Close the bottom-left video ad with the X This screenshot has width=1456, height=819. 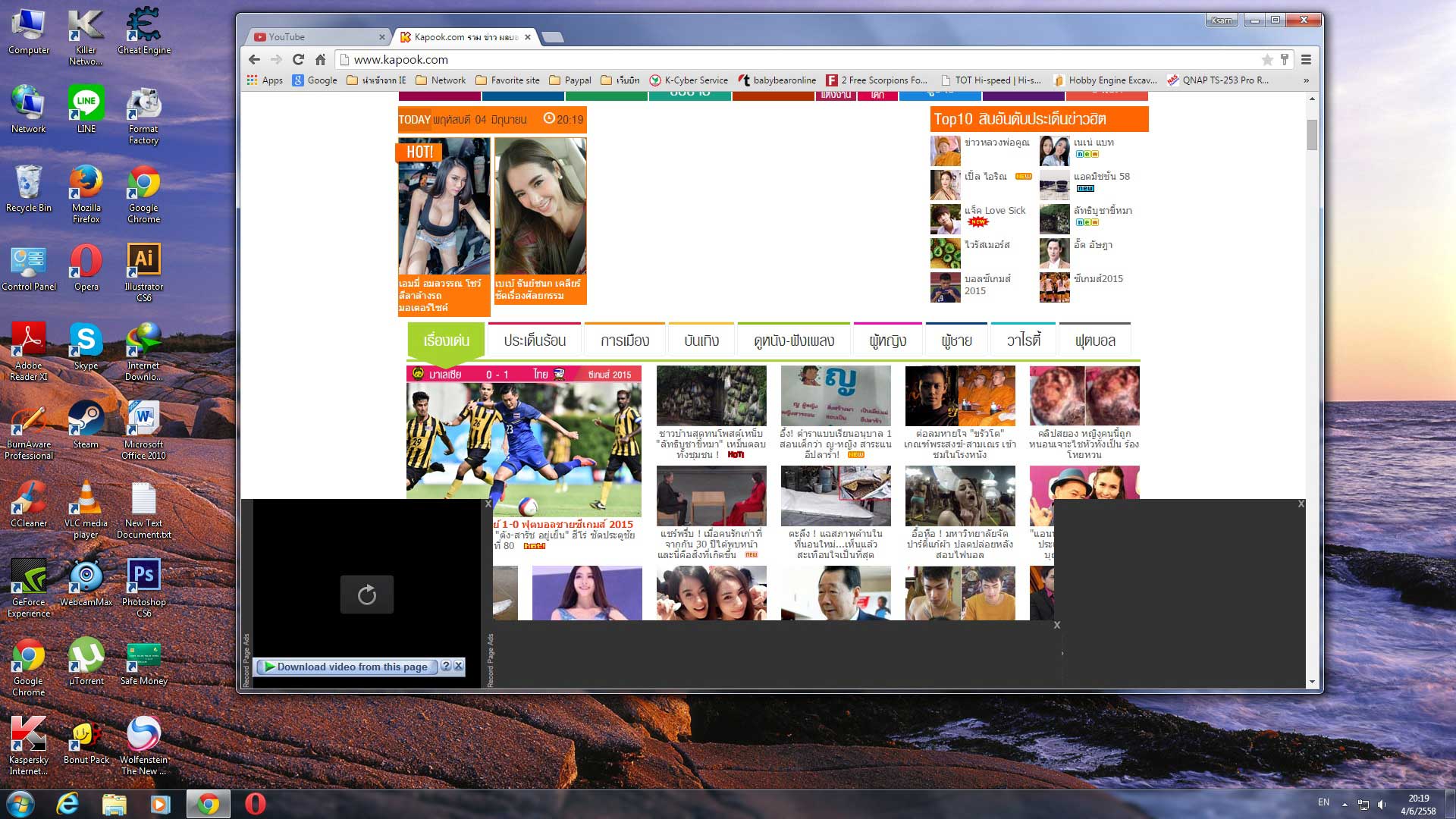(x=488, y=504)
